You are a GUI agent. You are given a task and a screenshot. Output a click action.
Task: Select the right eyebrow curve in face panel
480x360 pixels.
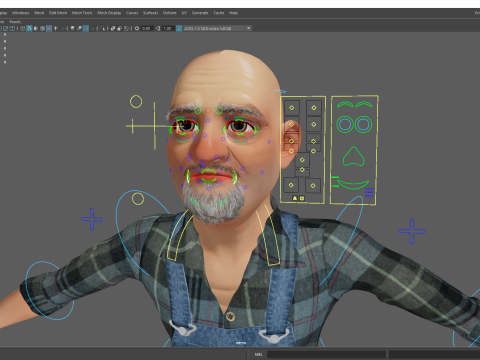[364, 104]
